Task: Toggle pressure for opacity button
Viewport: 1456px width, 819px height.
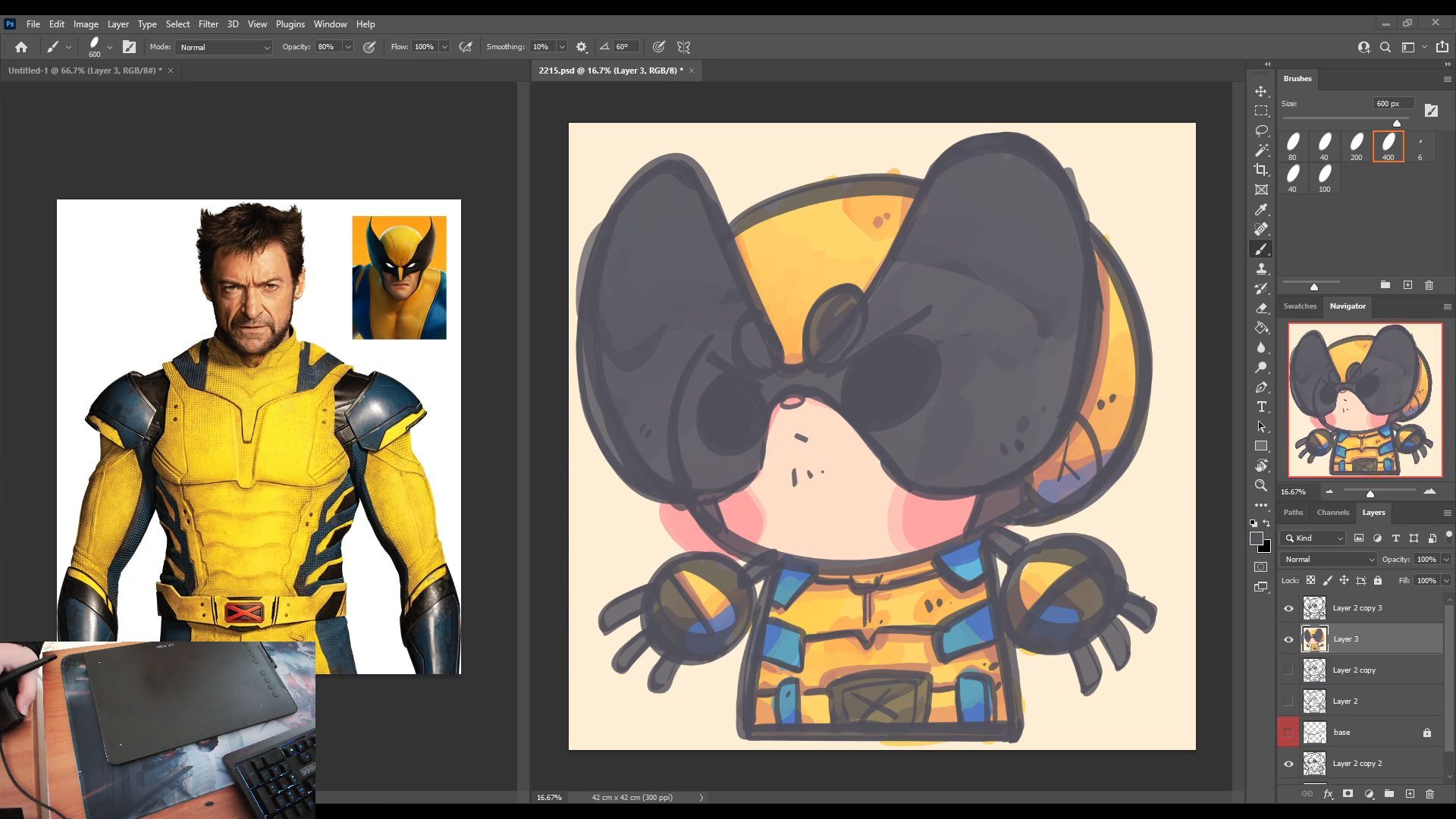Action: click(x=369, y=47)
